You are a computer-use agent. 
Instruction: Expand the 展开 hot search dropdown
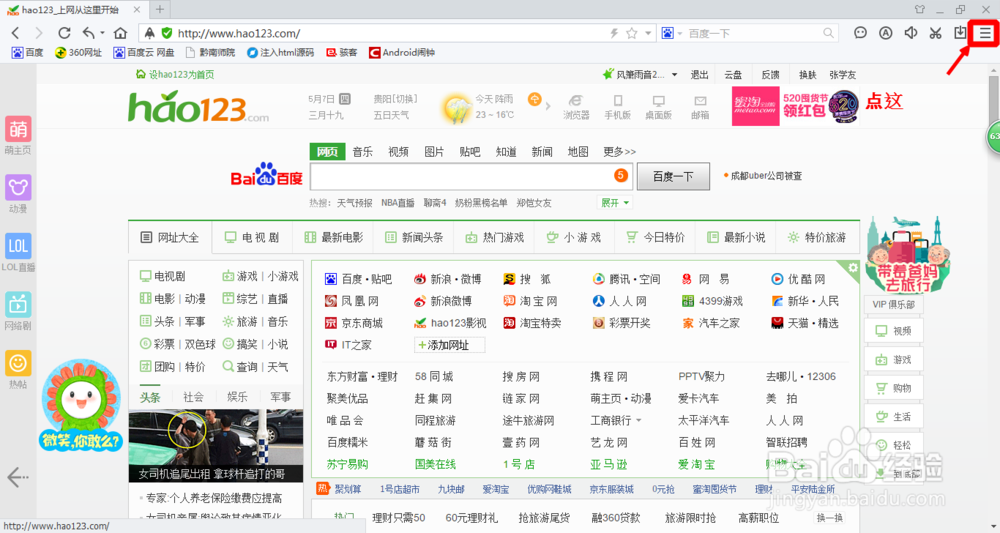coord(615,203)
